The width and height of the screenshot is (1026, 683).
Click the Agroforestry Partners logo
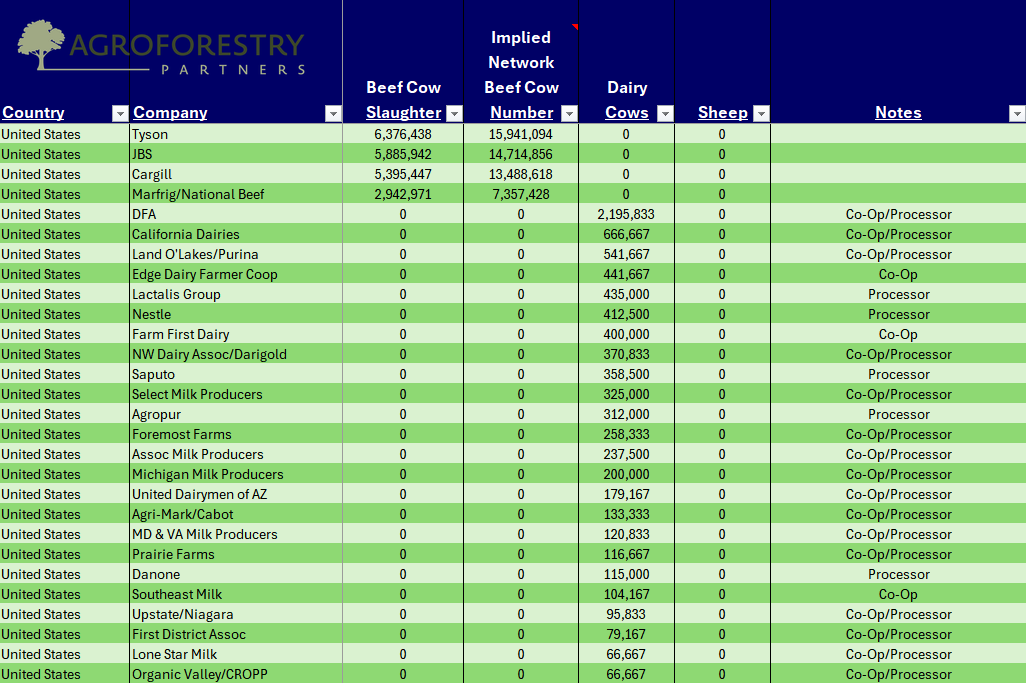[x=161, y=47]
